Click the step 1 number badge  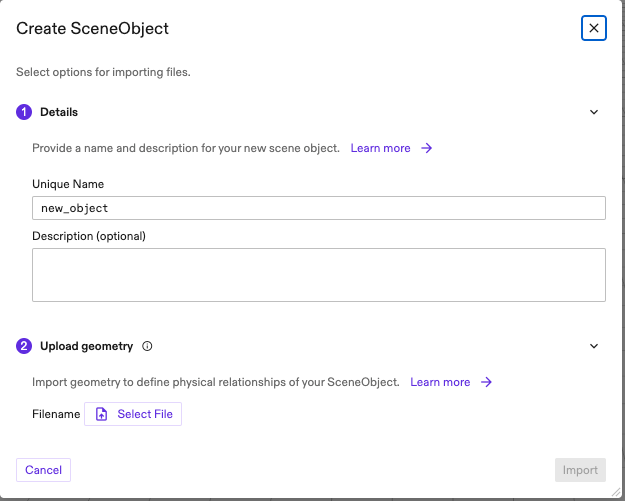(x=24, y=112)
